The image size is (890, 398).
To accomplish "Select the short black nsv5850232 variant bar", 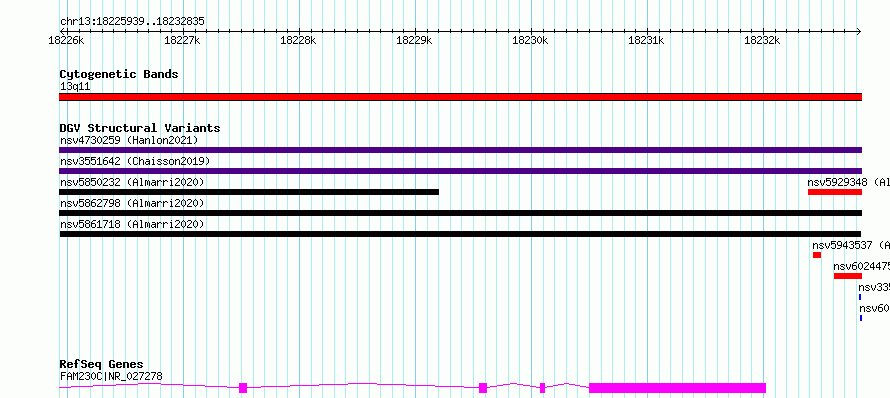I will 249,192.
